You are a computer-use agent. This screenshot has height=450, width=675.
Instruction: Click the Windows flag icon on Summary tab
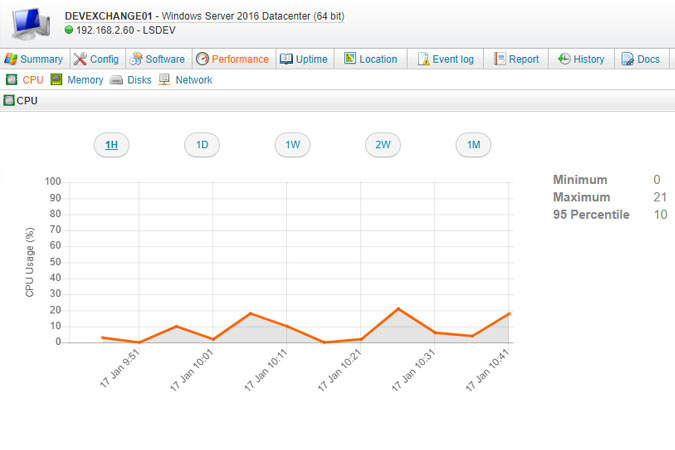(11, 59)
